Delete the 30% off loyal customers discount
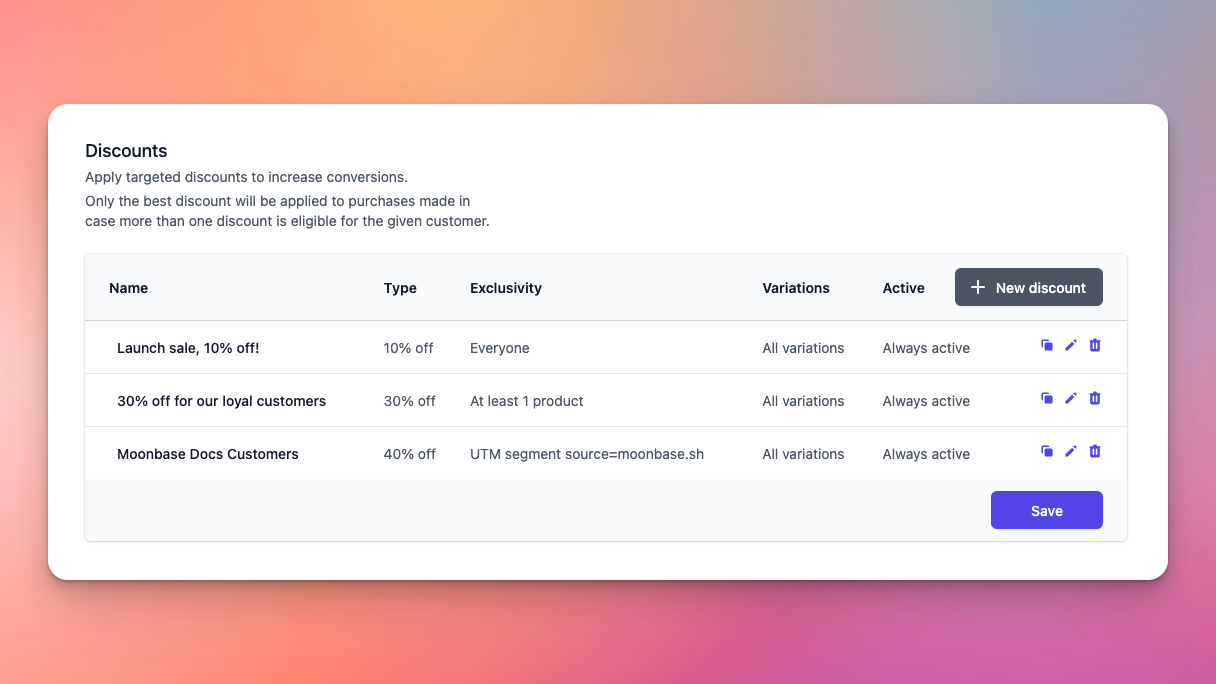 click(x=1095, y=398)
